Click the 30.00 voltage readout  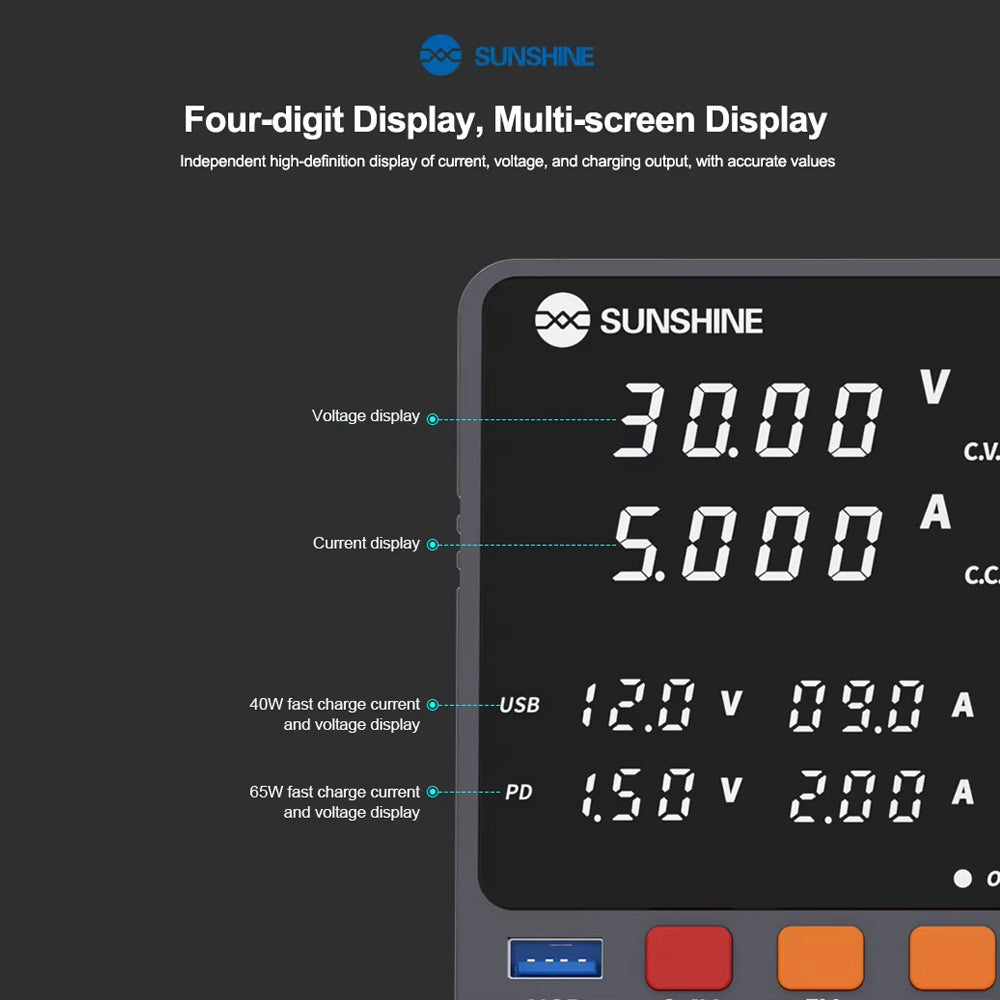pos(748,420)
